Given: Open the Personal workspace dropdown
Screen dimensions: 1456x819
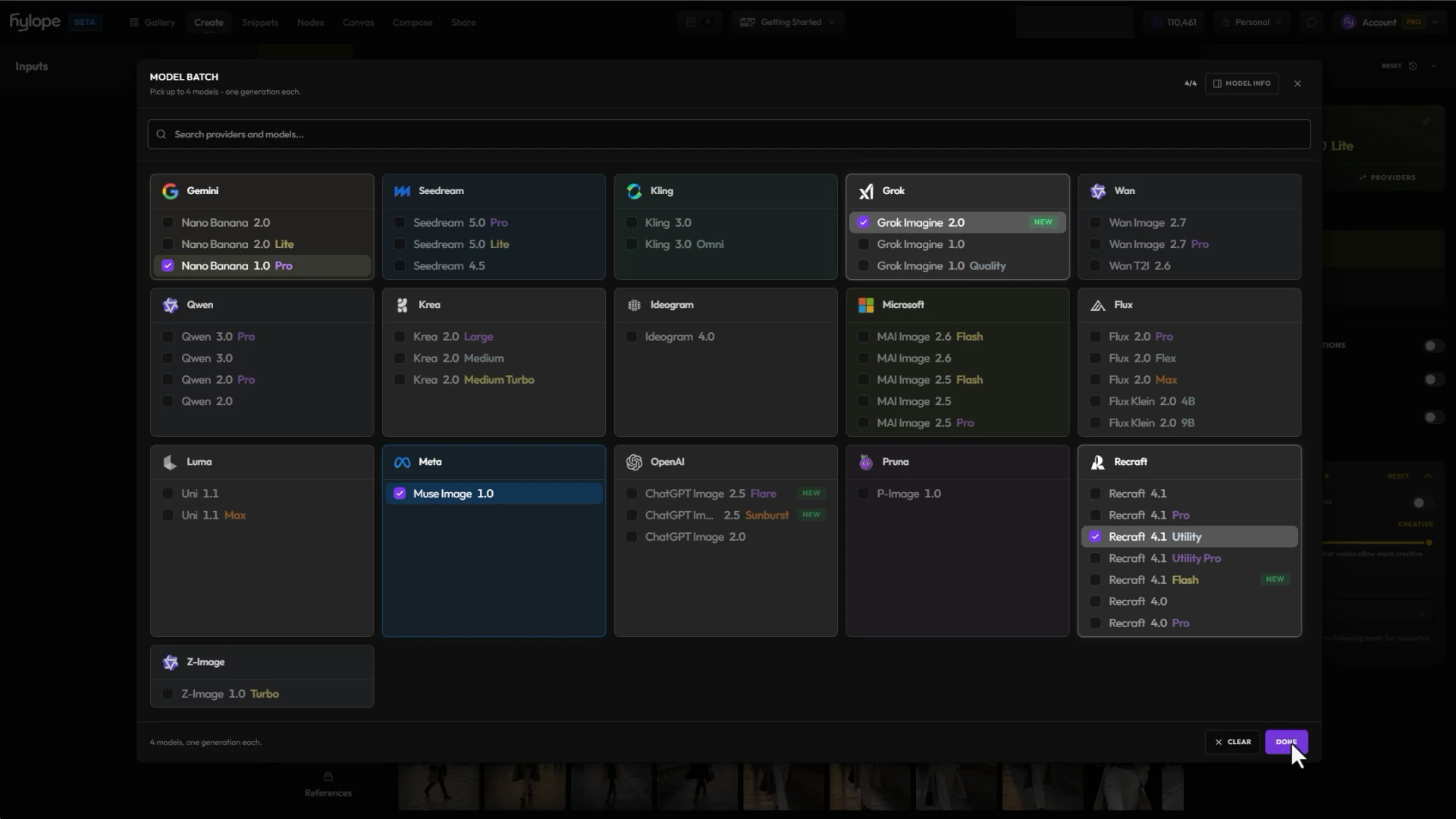Looking at the screenshot, I should click(x=1252, y=22).
